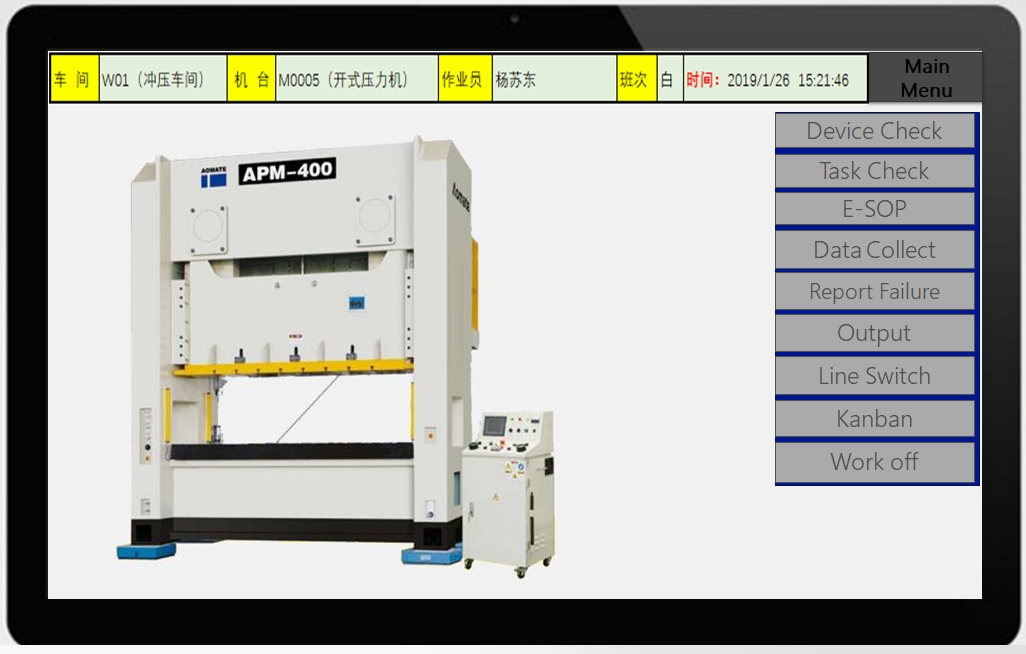1026x654 pixels.
Task: Click the machine field showing M0005 开式压力机
Action: coord(355,77)
